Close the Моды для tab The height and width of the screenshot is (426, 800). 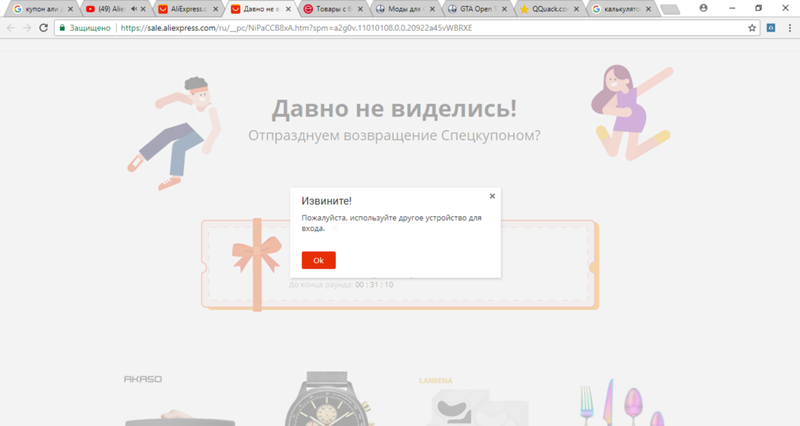432,9
